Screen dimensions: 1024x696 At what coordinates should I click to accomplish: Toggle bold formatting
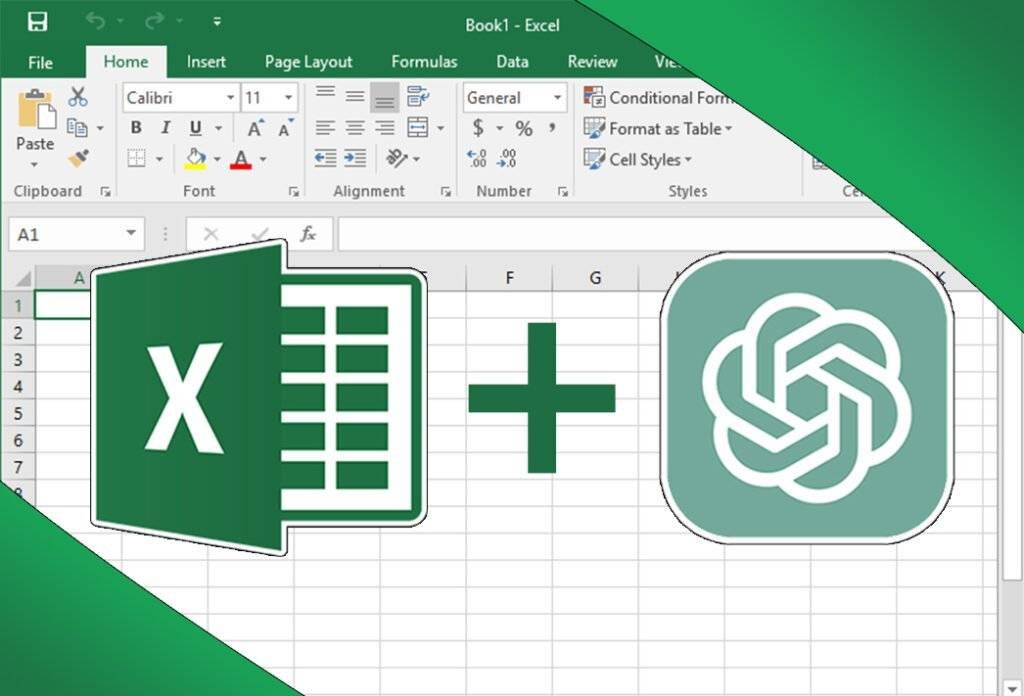[137, 126]
